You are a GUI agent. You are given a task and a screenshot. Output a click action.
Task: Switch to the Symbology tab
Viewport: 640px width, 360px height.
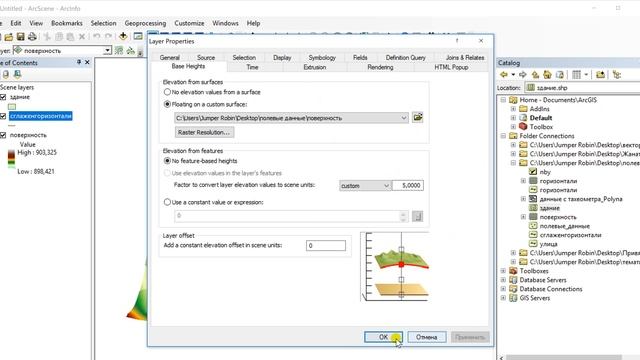pos(322,58)
